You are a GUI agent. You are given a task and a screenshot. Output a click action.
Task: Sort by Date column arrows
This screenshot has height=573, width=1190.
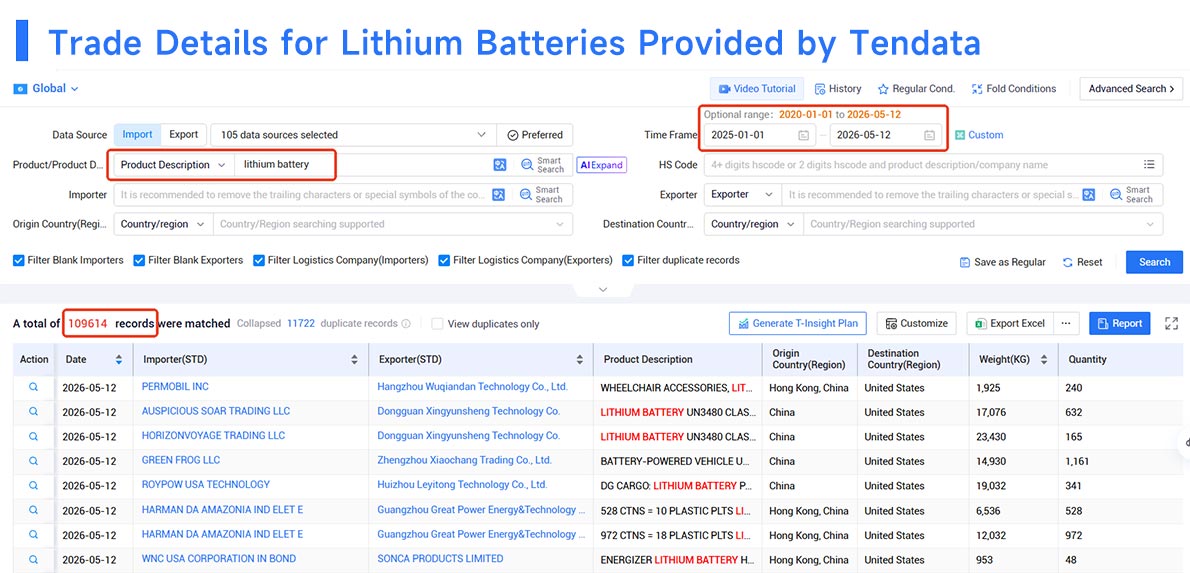pyautogui.click(x=118, y=360)
